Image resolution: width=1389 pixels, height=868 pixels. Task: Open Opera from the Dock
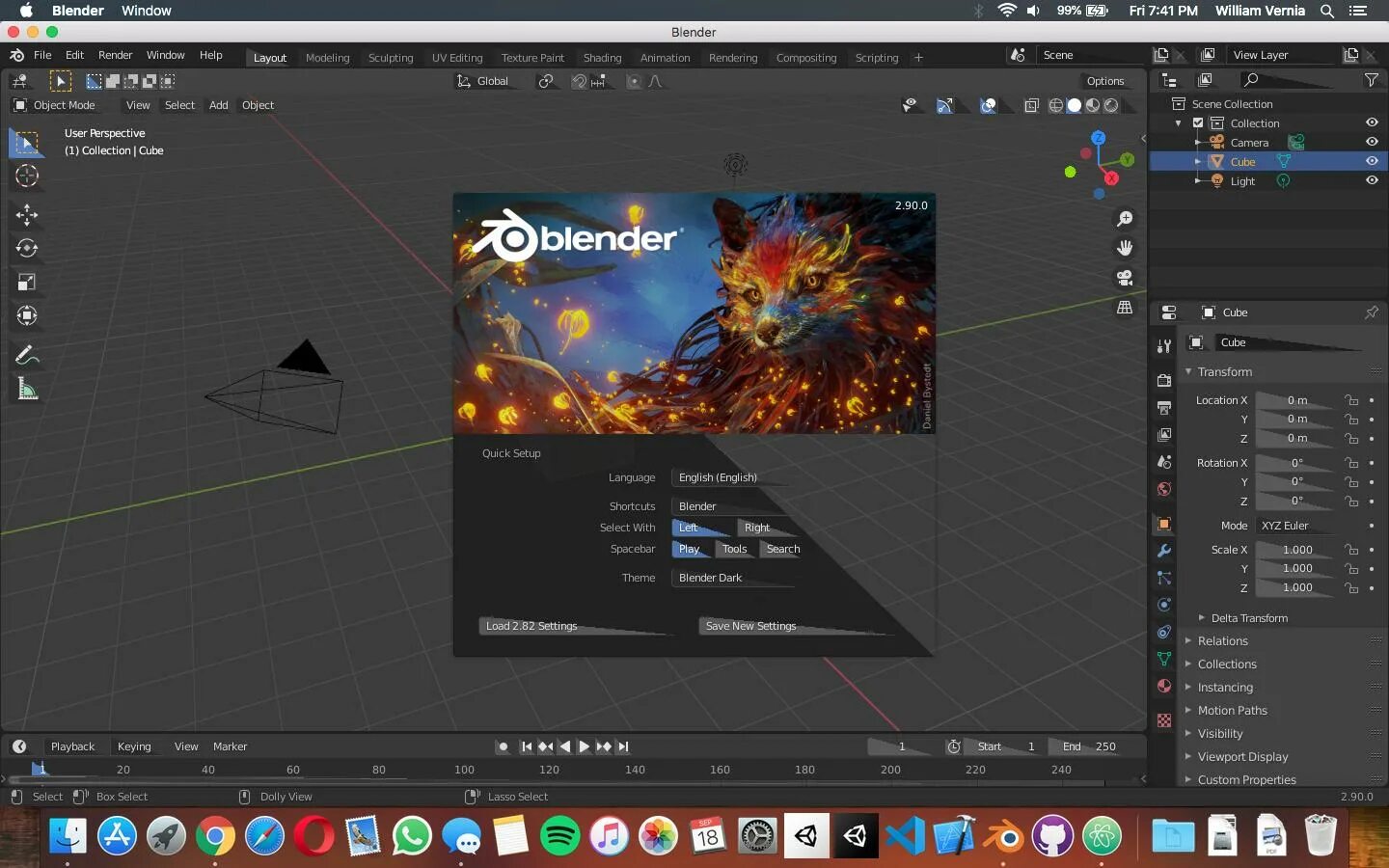point(313,835)
